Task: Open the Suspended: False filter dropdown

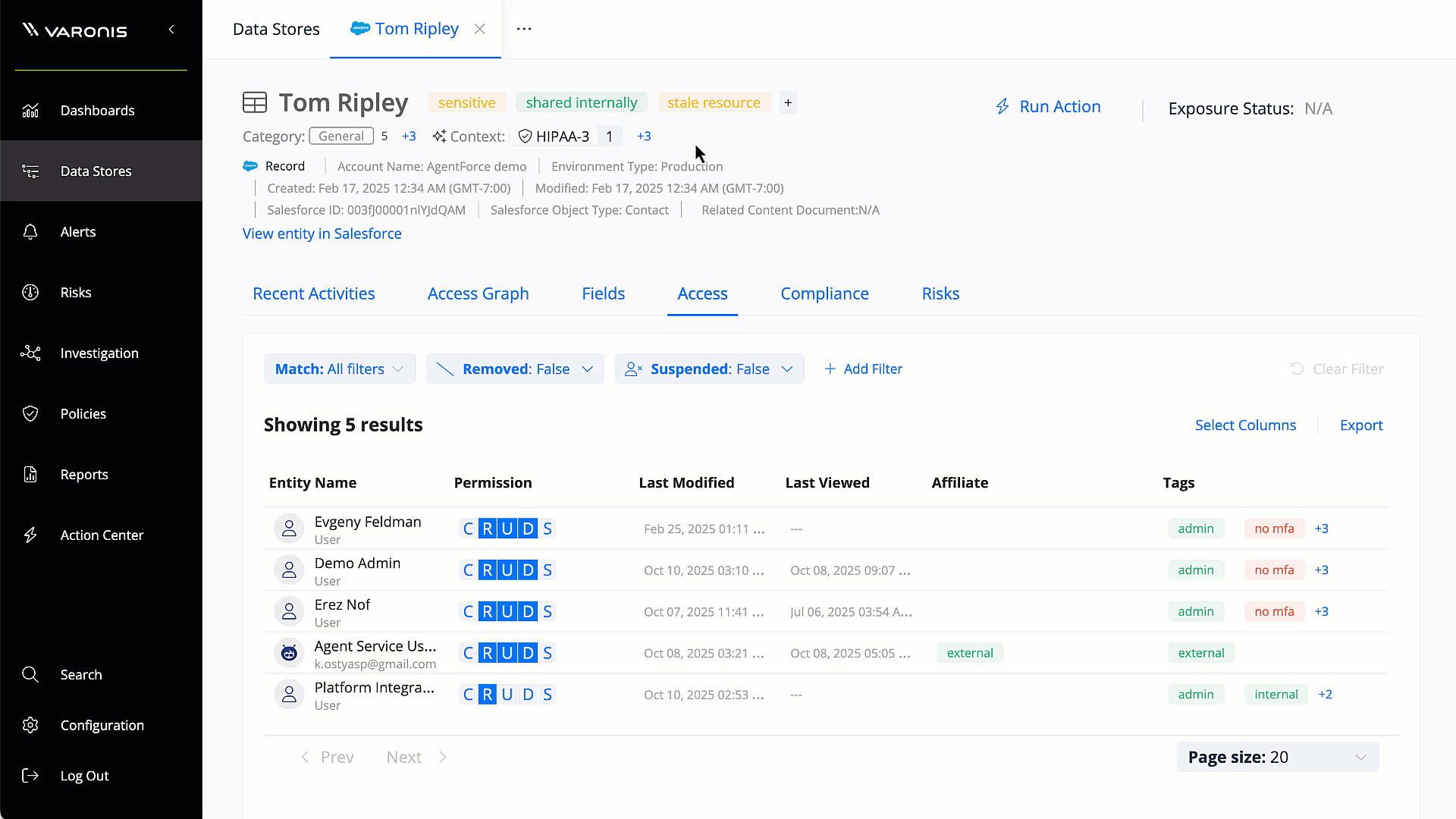Action: [709, 369]
